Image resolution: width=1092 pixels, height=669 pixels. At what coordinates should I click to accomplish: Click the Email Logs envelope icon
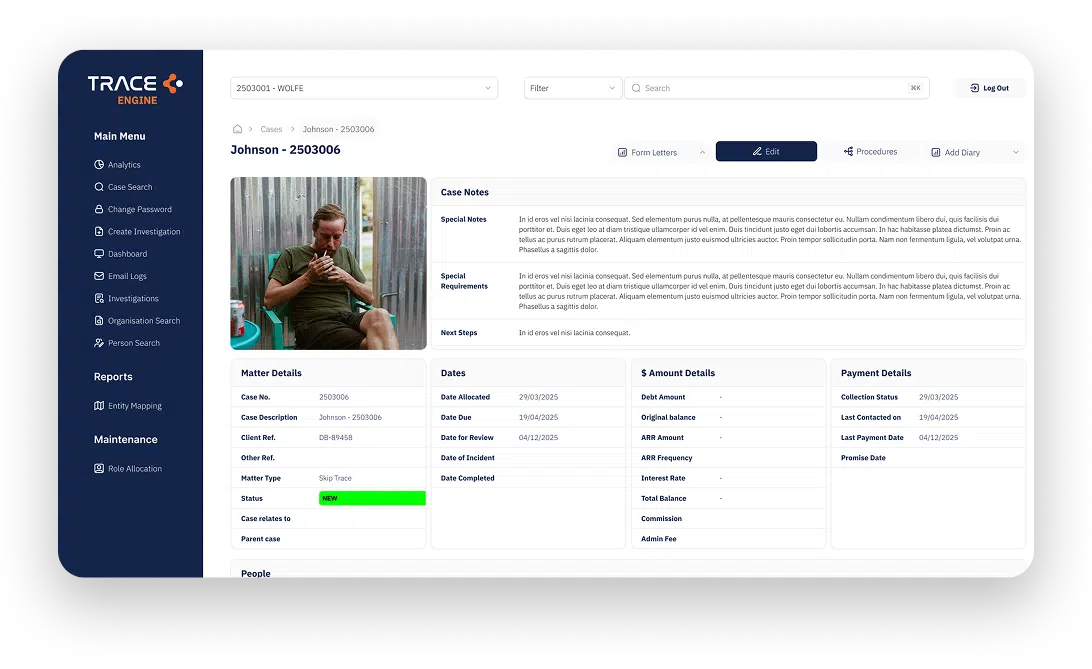coord(99,276)
